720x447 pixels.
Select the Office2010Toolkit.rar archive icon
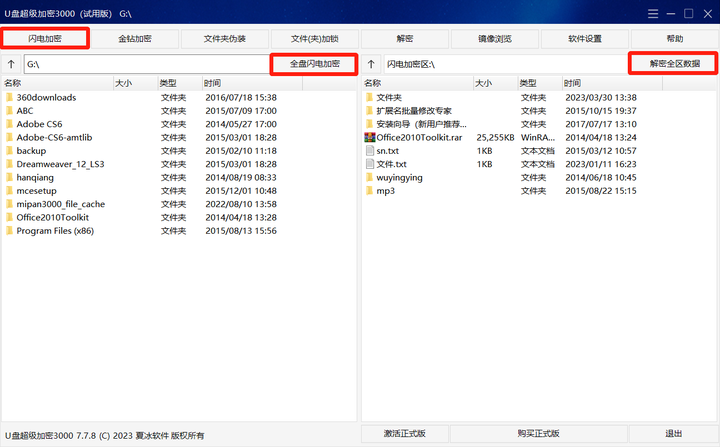369,137
